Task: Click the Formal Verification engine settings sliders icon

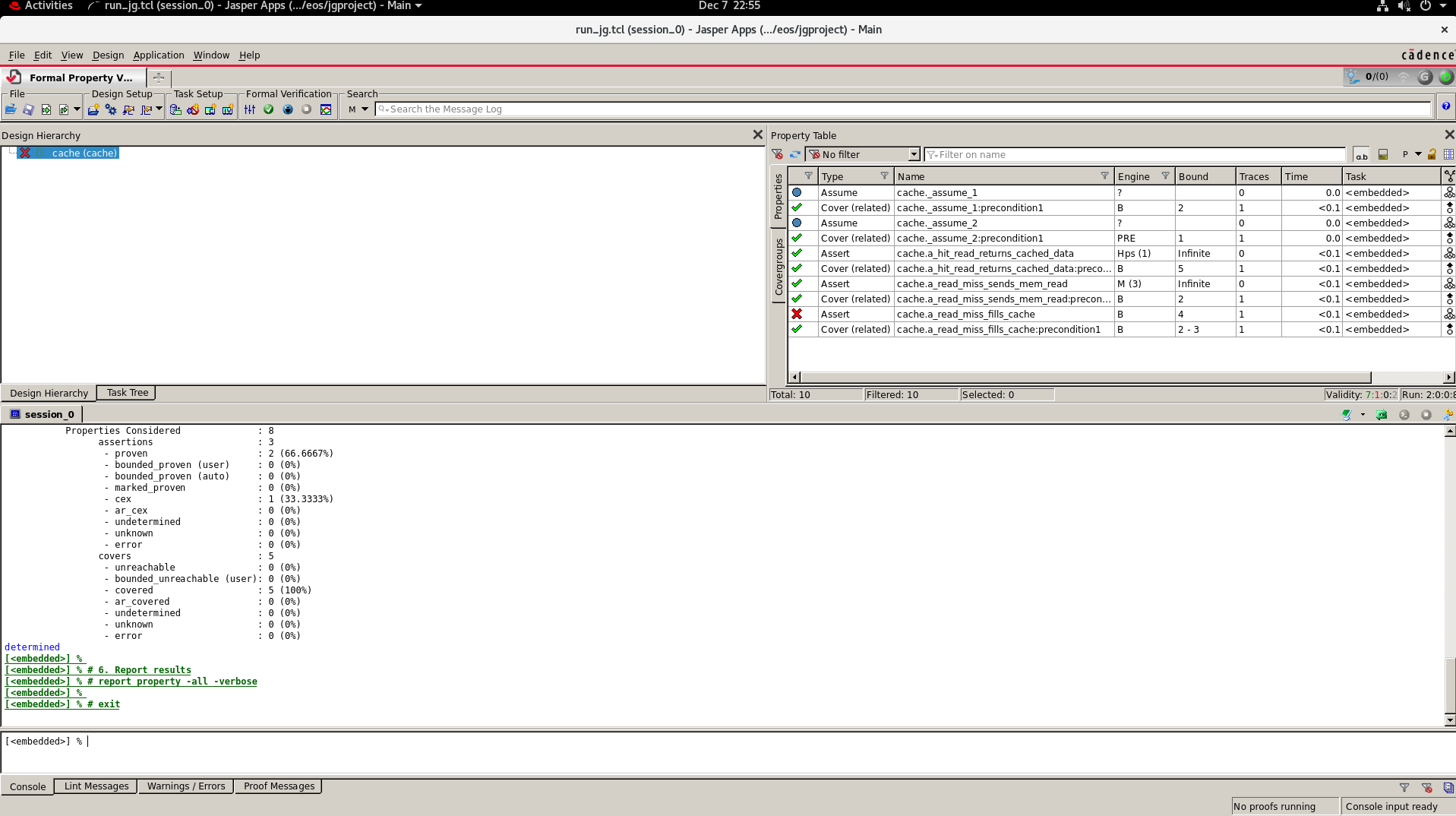Action: (250, 109)
